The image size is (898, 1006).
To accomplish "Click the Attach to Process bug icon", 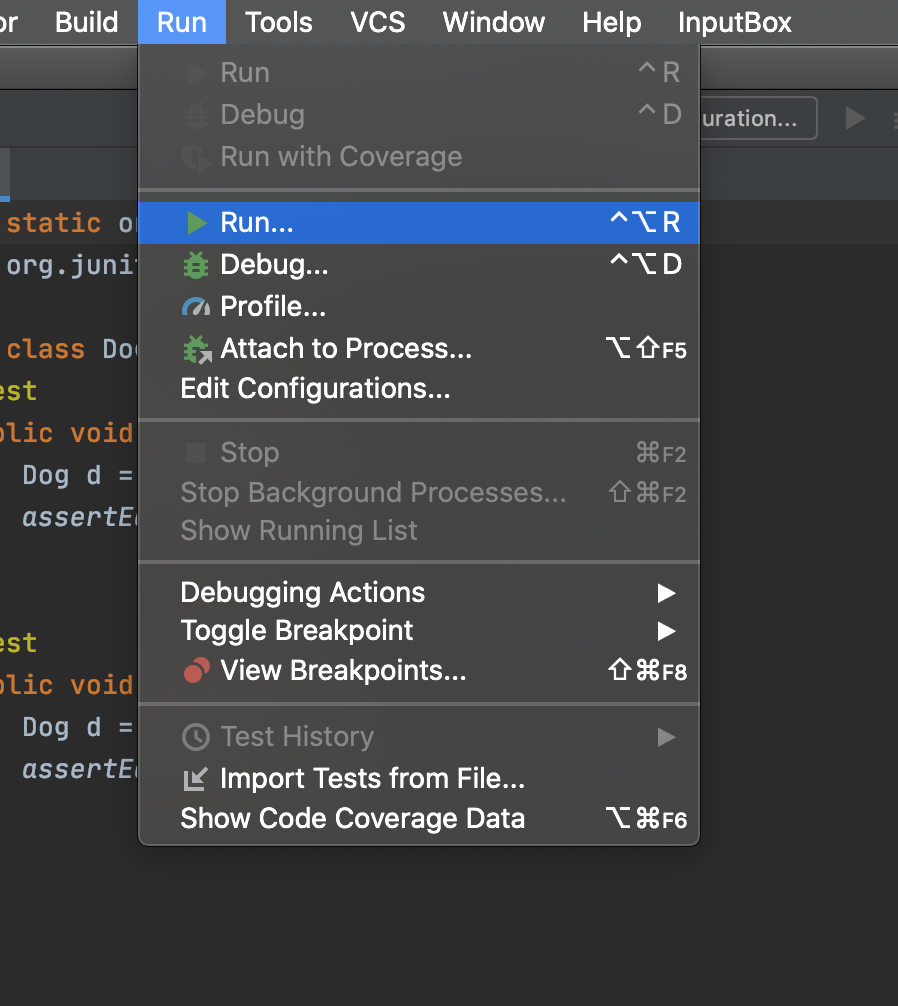I will coord(197,349).
